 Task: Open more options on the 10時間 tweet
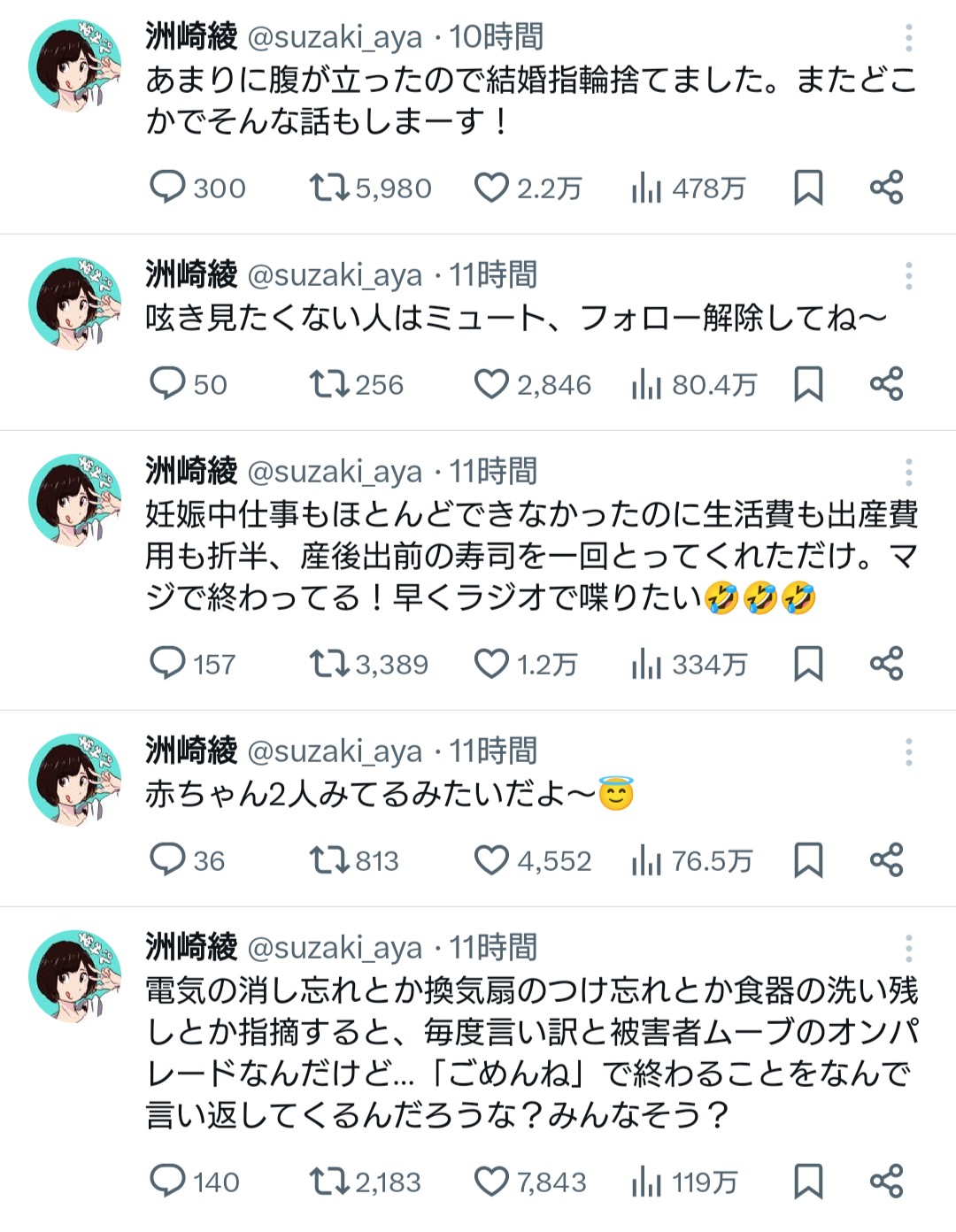coord(908,37)
